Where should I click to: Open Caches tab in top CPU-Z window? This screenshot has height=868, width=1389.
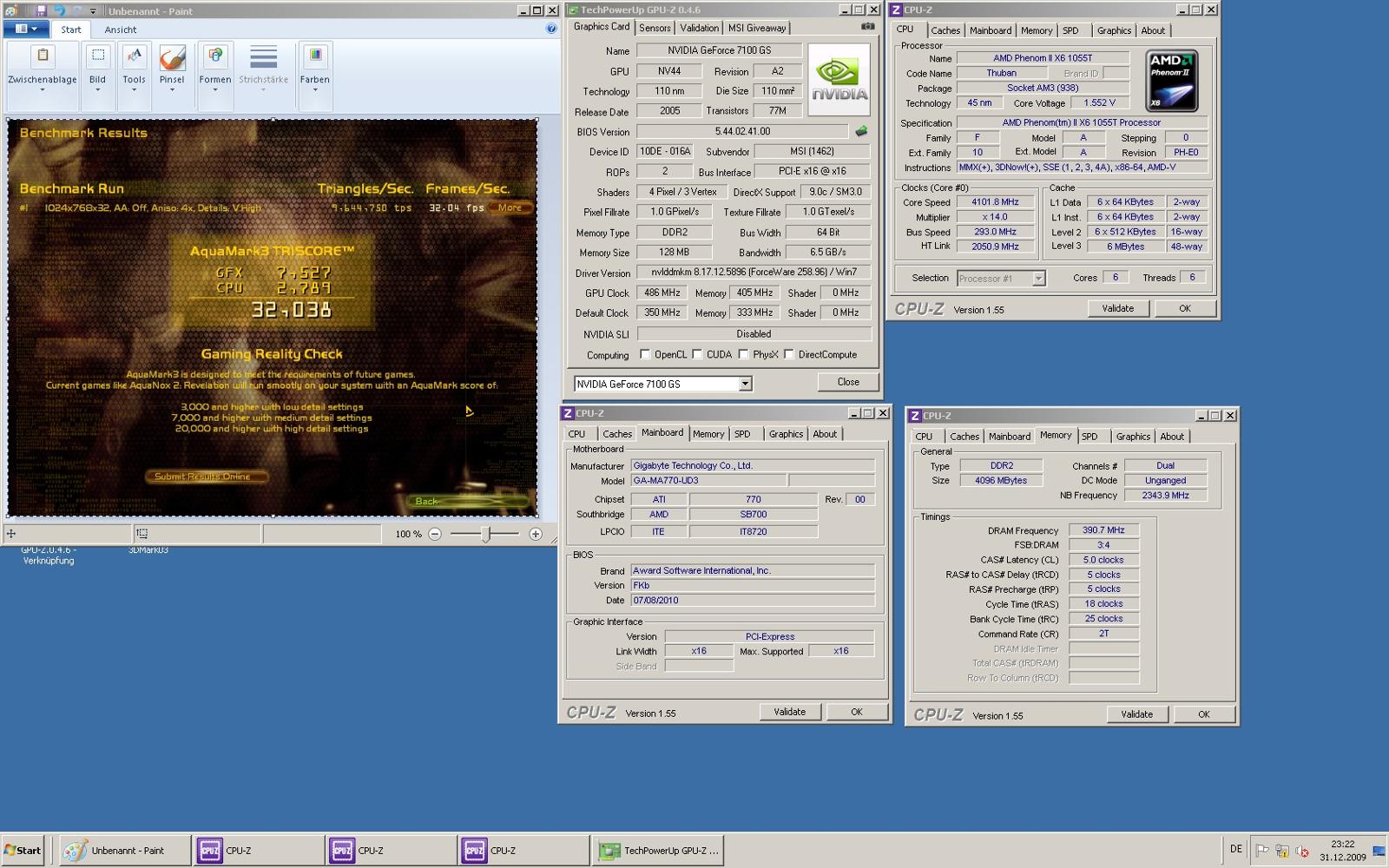945,30
